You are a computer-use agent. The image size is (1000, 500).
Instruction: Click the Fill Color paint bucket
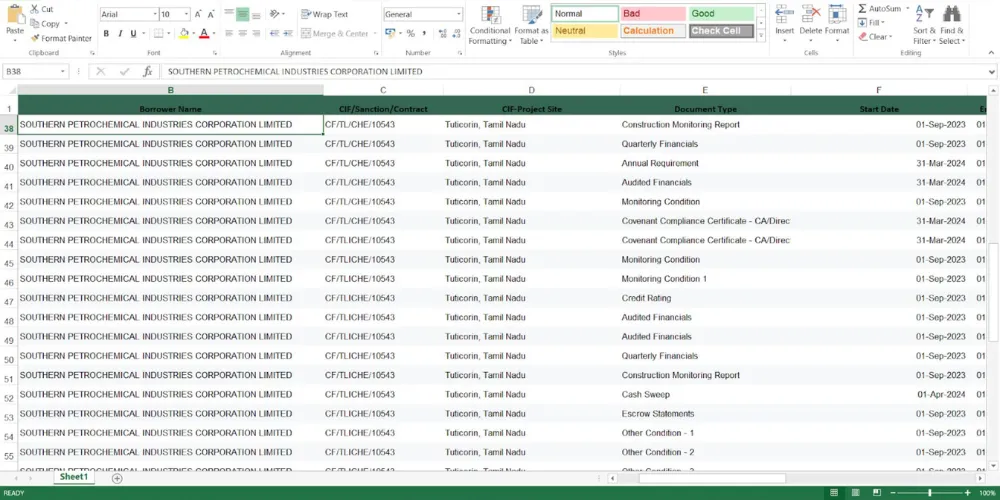(x=184, y=33)
